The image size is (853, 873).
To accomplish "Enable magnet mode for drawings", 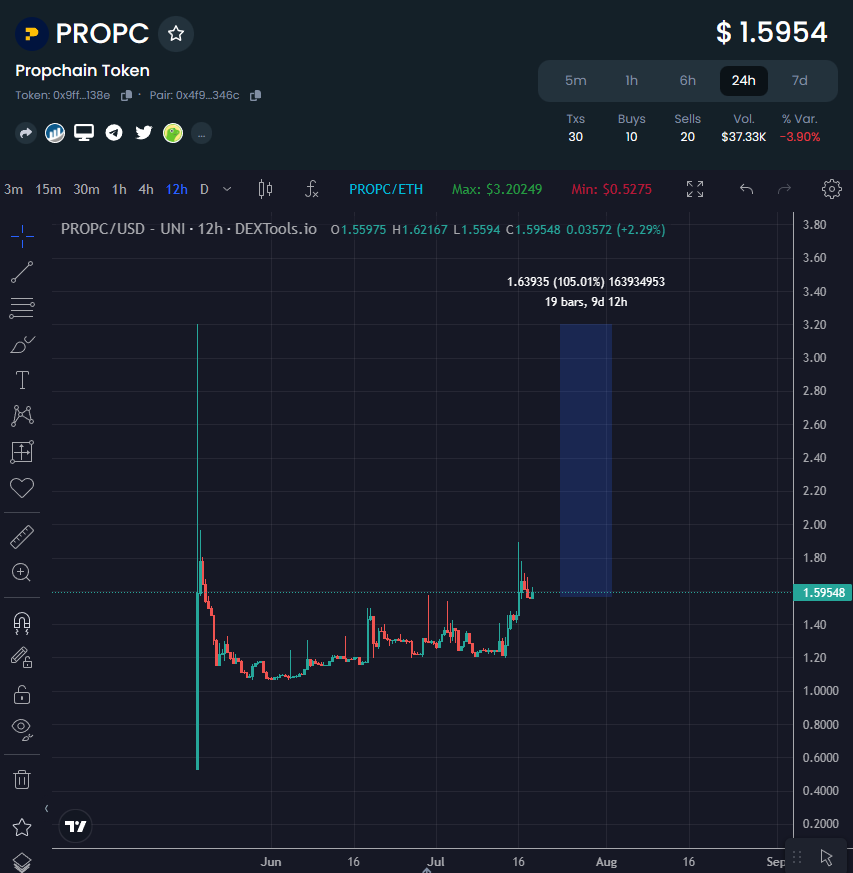I will click(22, 623).
